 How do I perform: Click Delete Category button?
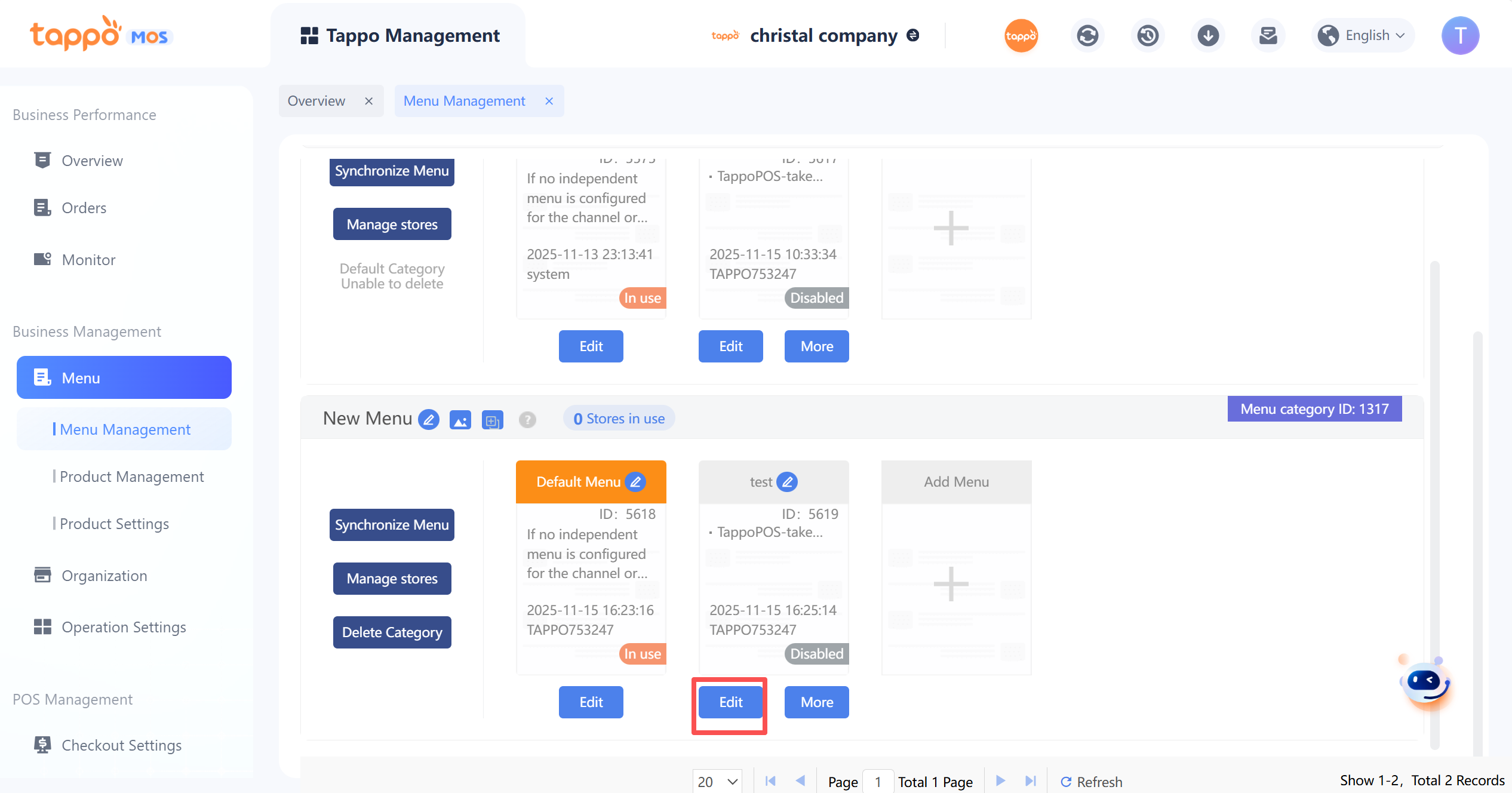click(x=392, y=632)
